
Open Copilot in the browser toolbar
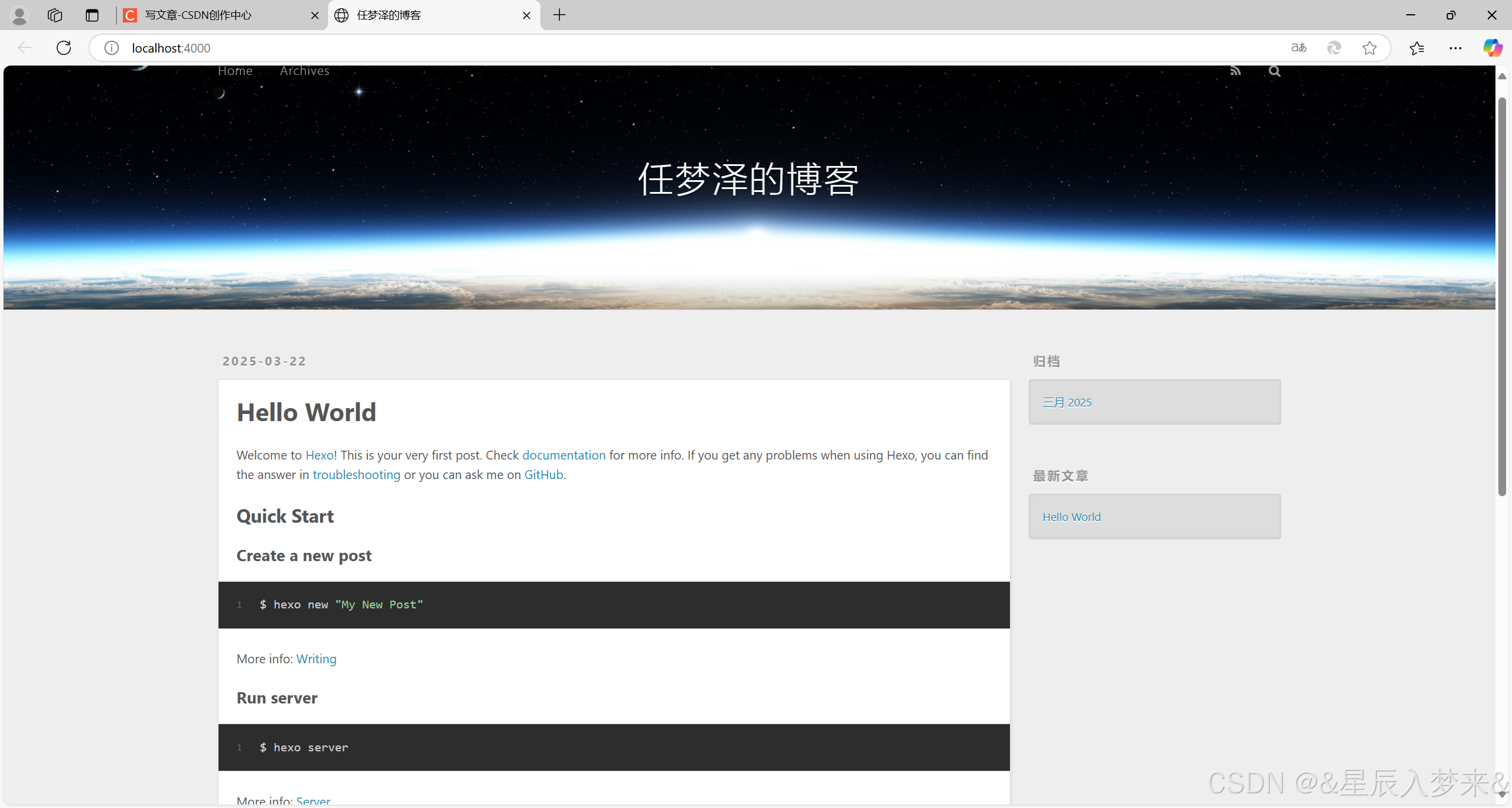tap(1493, 48)
